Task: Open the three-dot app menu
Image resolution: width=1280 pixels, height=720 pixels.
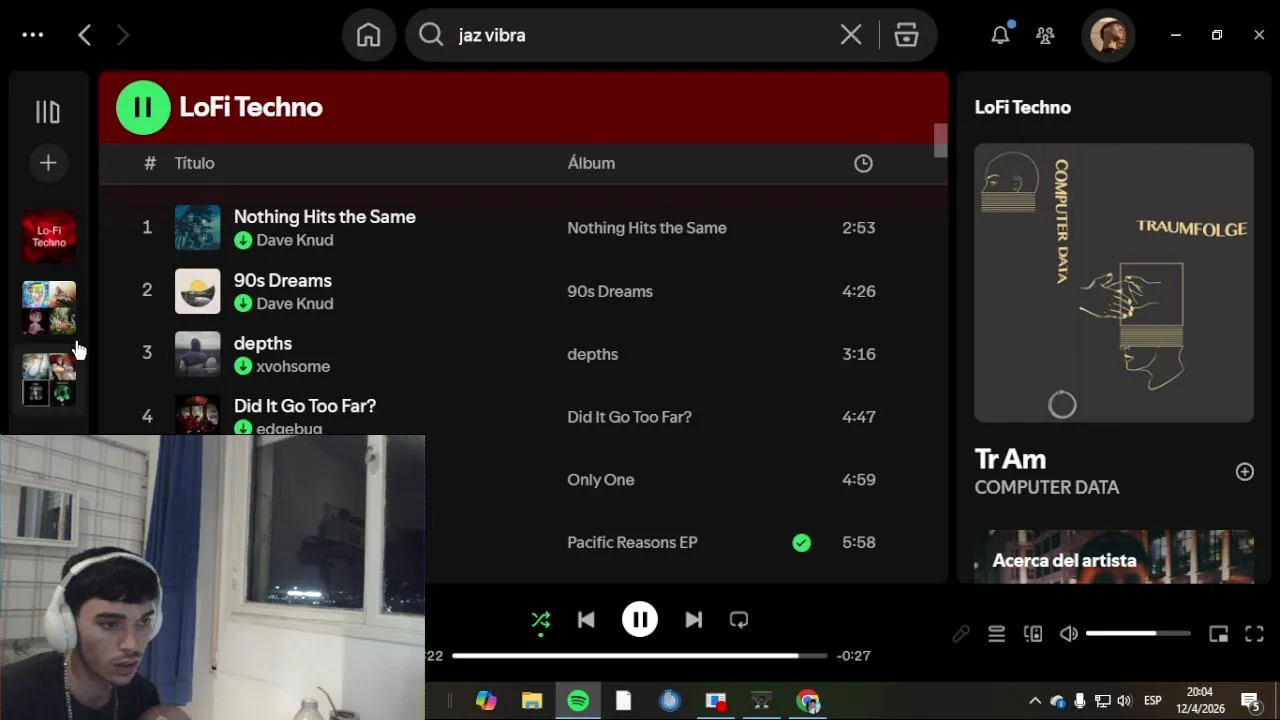Action: [x=33, y=35]
